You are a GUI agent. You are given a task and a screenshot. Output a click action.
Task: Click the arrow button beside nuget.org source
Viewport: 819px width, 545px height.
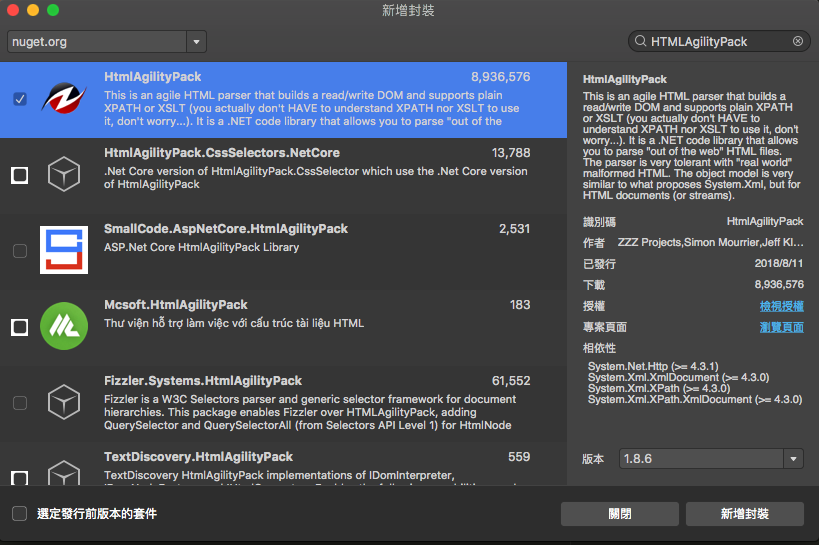196,42
